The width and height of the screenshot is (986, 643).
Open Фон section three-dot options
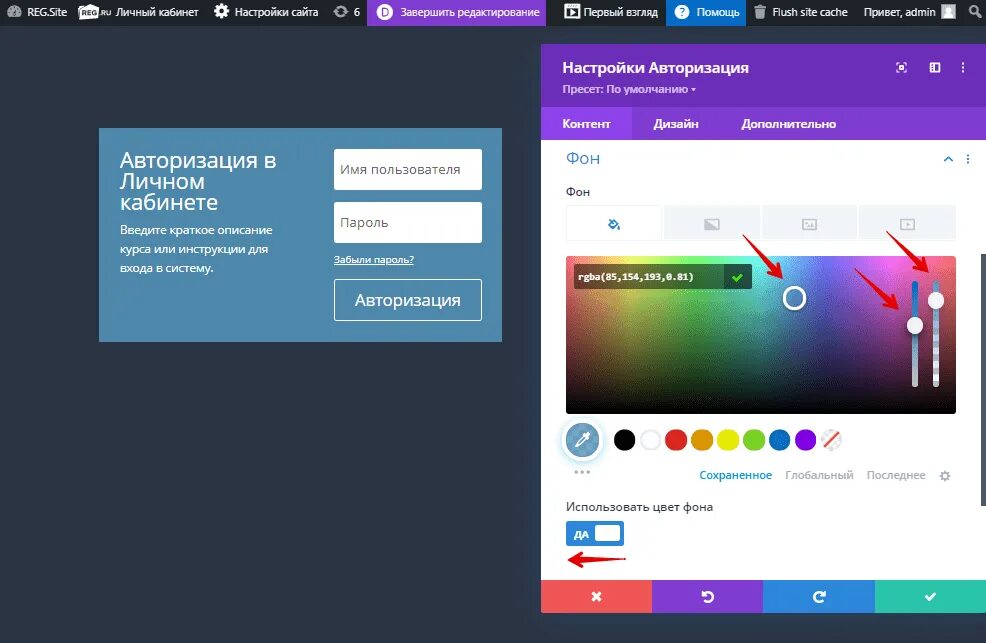tap(968, 159)
